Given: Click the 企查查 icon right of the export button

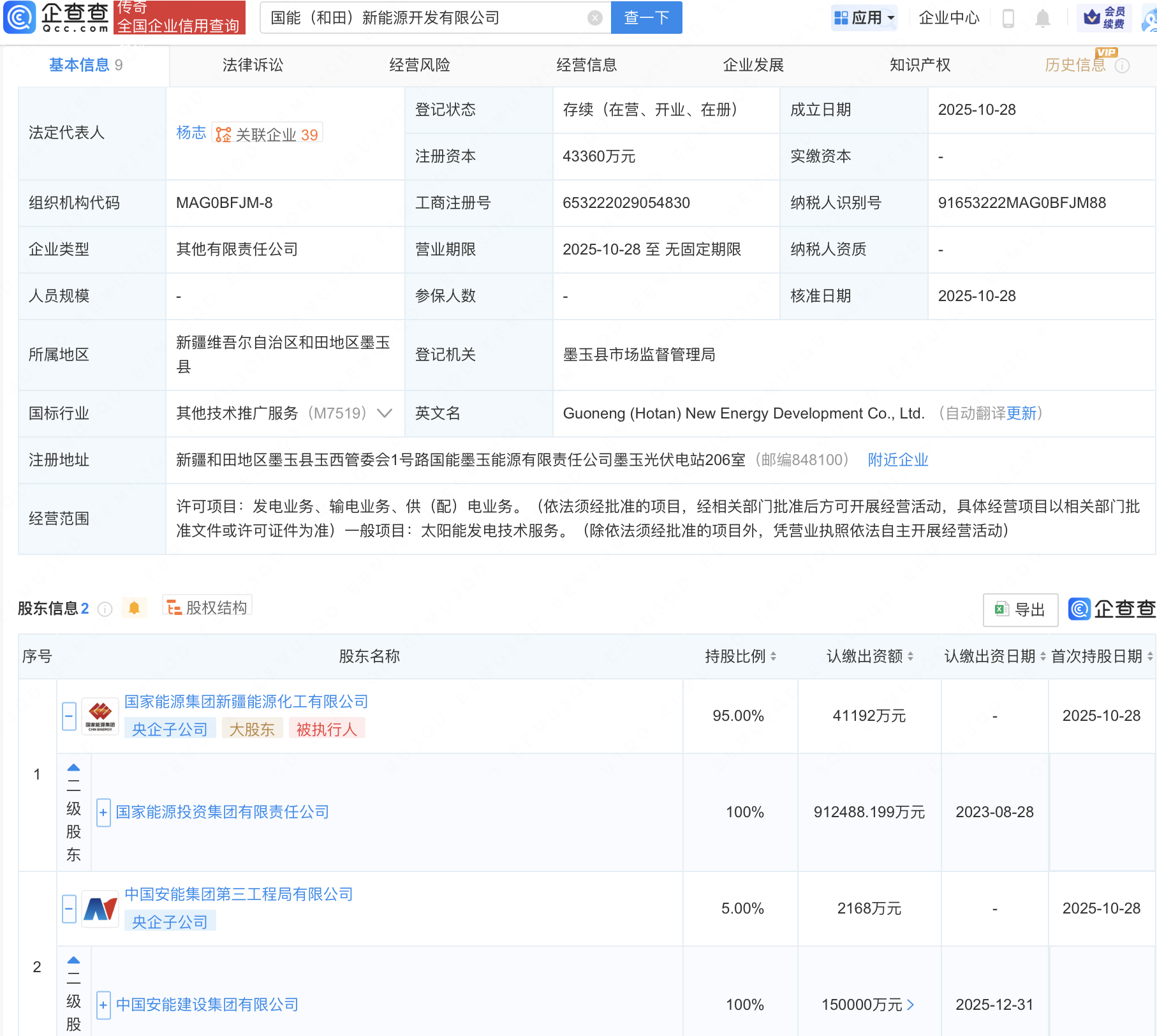Looking at the screenshot, I should tap(1079, 610).
